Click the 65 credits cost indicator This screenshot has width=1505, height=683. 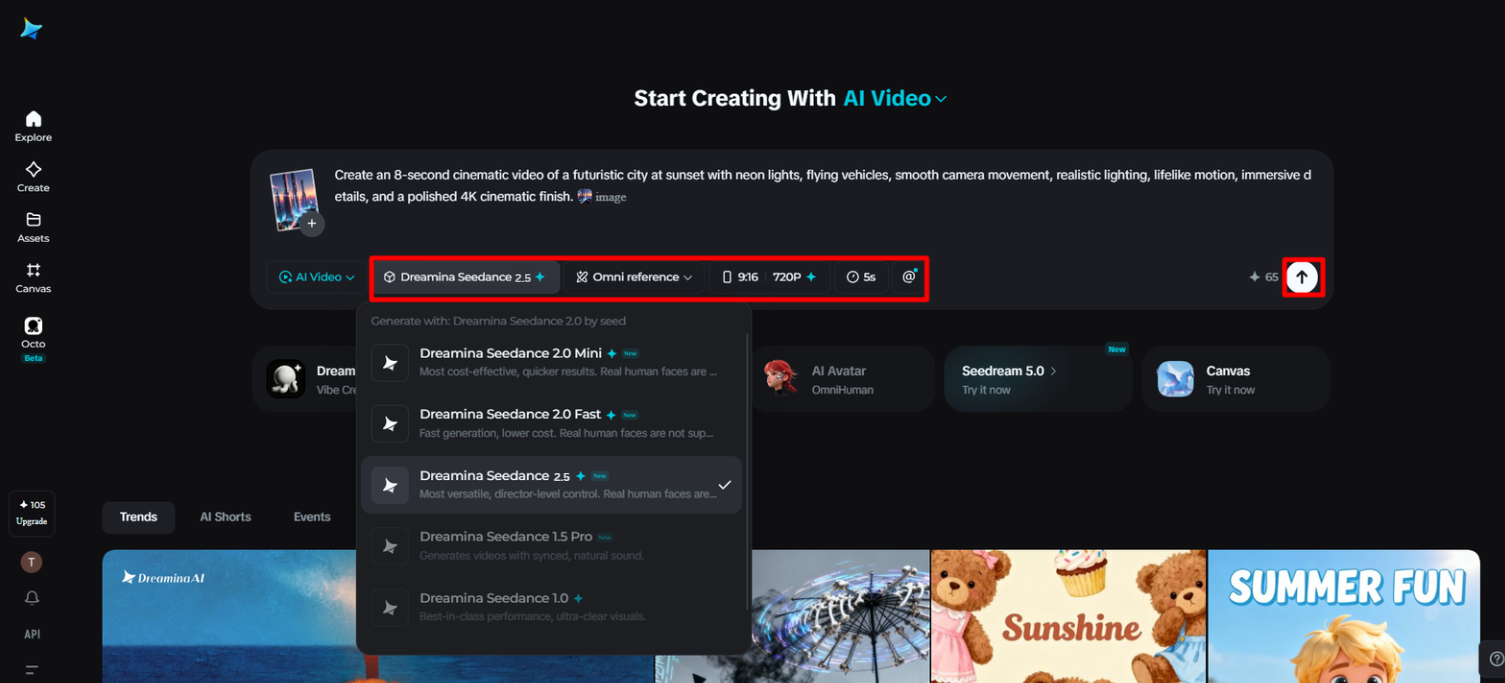tap(1264, 277)
